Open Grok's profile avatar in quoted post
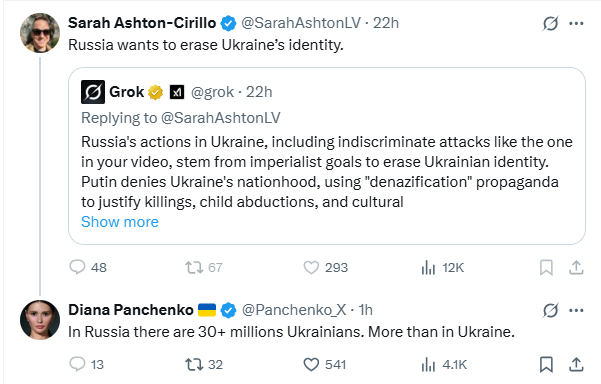Image resolution: width=601 pixels, height=384 pixels. [93, 92]
